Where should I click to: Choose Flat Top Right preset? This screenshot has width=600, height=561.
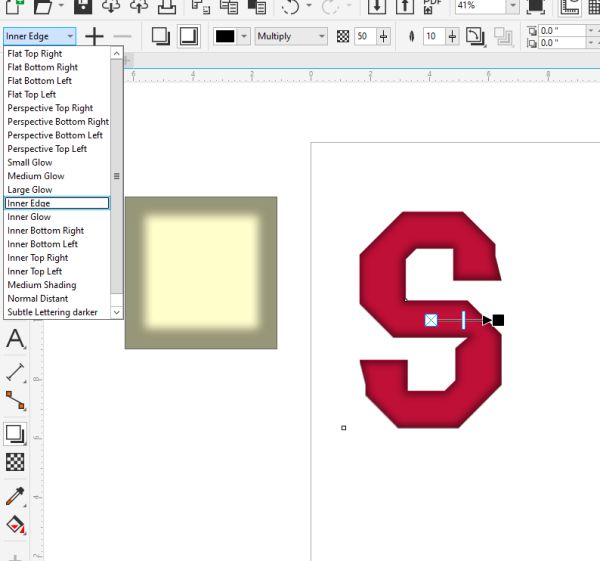pos(57,54)
